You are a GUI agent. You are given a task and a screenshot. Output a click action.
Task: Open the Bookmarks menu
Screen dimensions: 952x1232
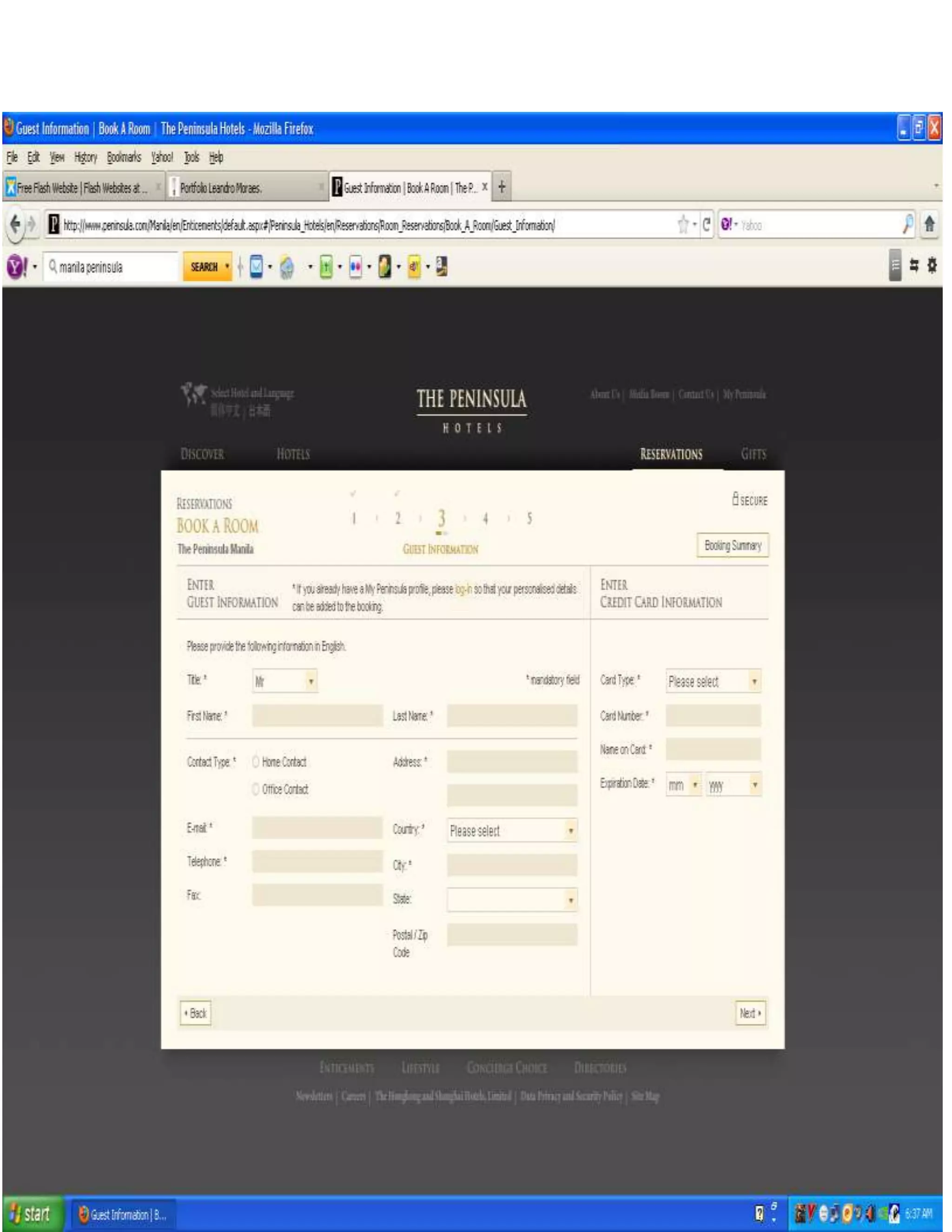click(x=124, y=158)
